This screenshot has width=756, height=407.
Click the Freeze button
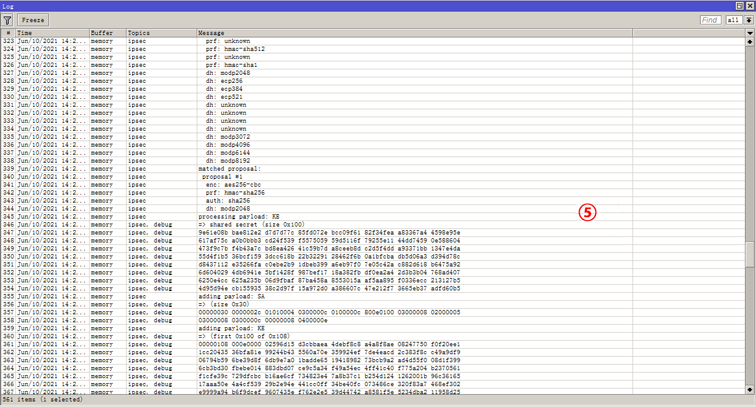coord(33,20)
